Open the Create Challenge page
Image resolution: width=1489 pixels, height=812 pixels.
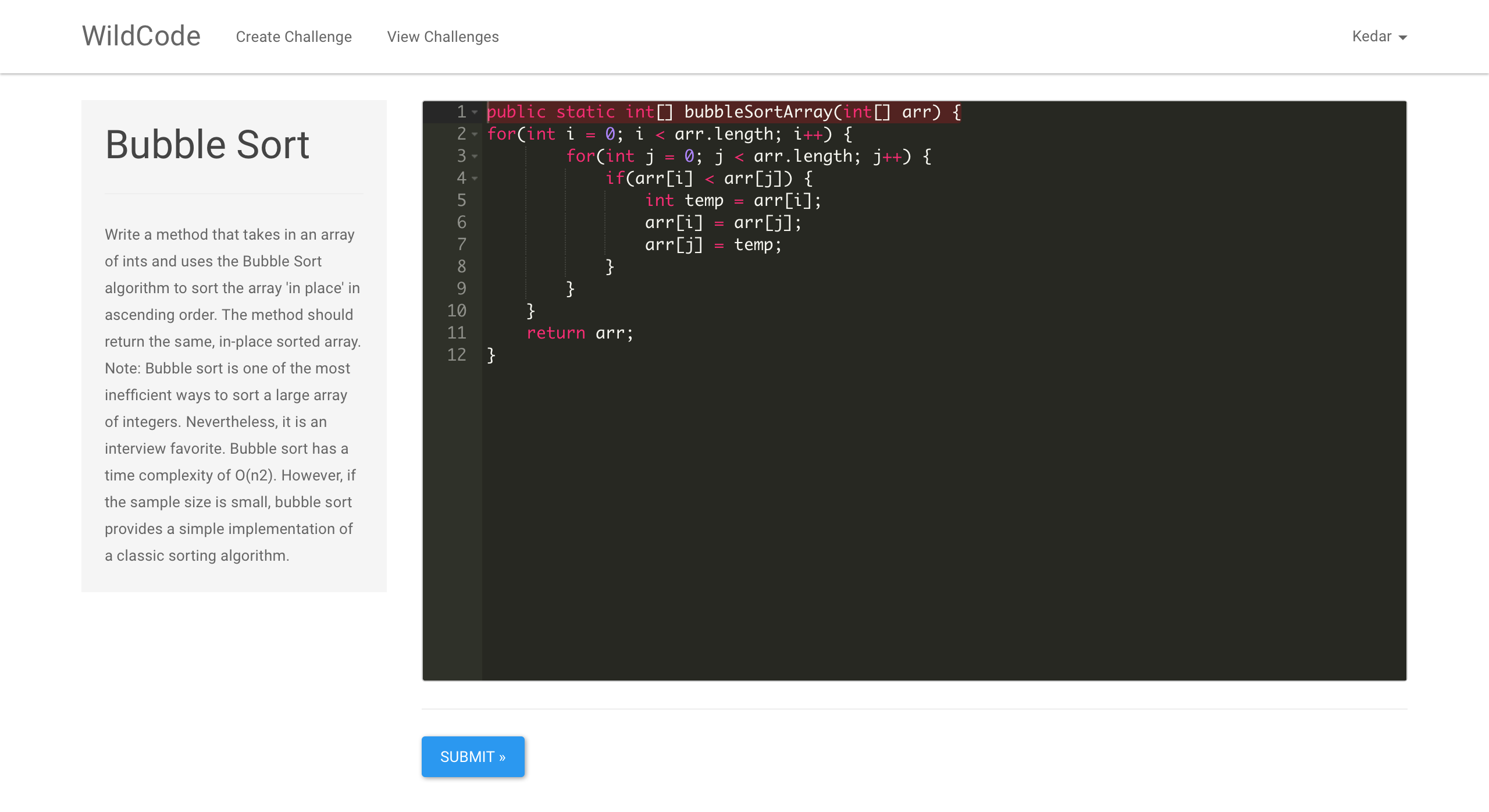pos(294,37)
